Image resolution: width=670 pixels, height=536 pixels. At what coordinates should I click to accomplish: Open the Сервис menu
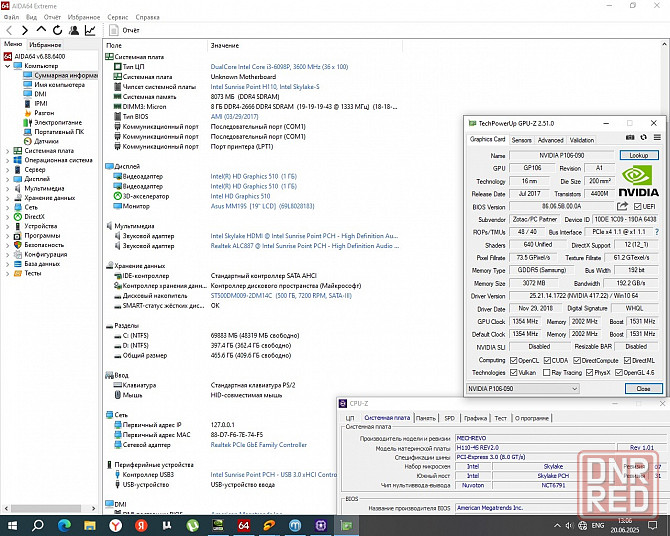[x=118, y=18]
